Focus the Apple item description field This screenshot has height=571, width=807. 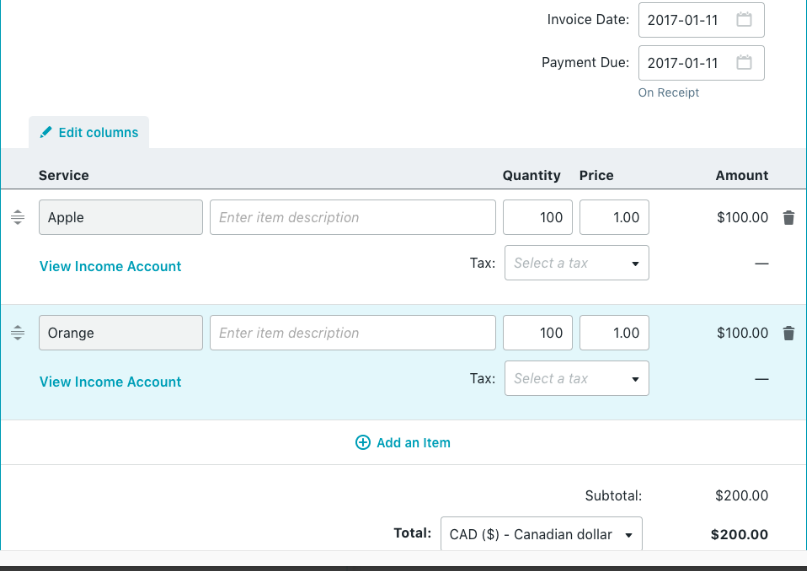(x=353, y=217)
